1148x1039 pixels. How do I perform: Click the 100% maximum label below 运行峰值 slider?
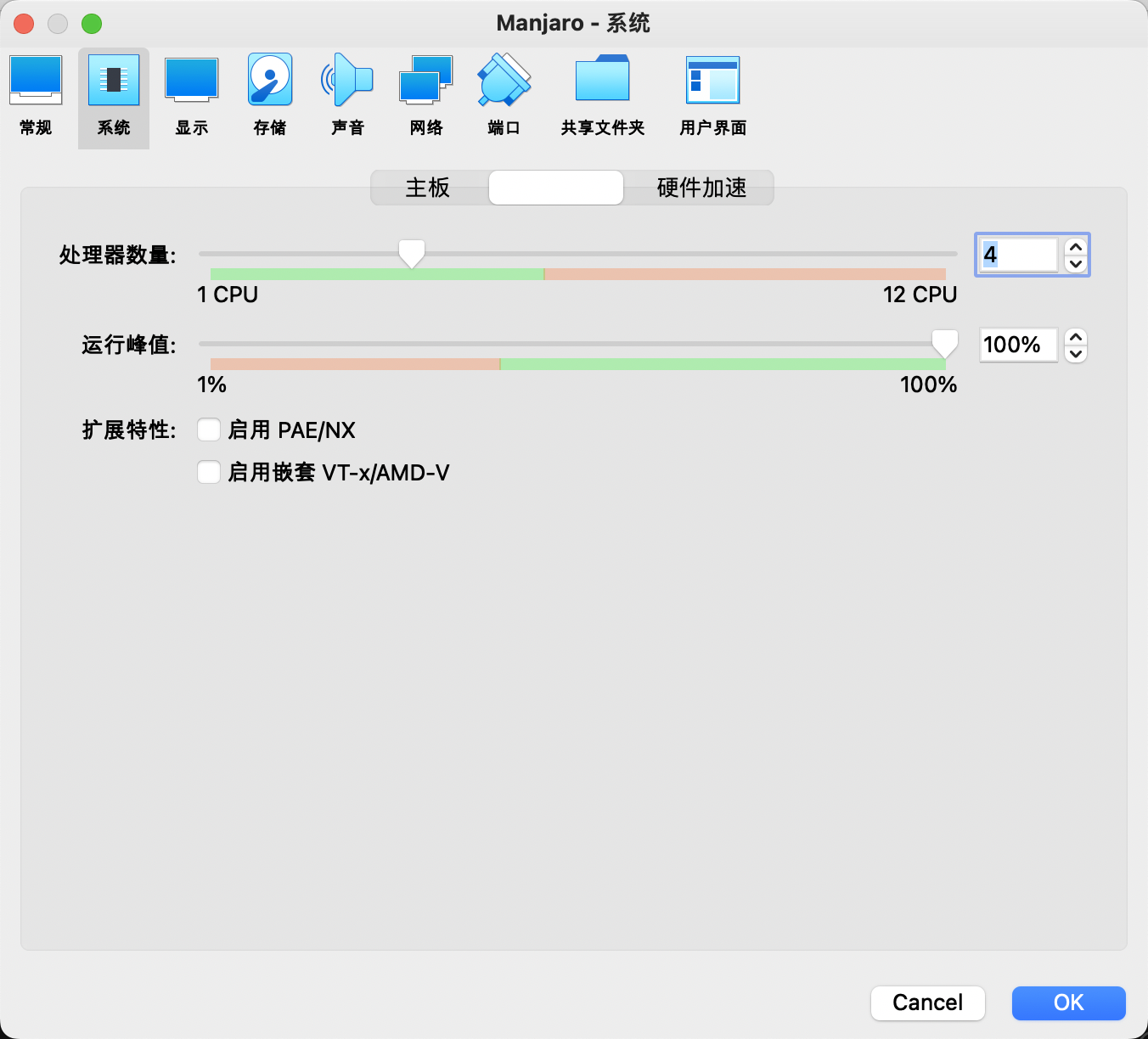coord(929,385)
